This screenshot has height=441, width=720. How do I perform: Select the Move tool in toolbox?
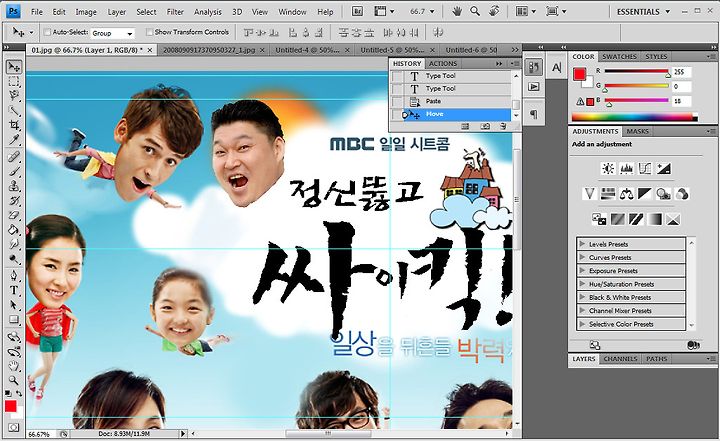[x=14, y=67]
